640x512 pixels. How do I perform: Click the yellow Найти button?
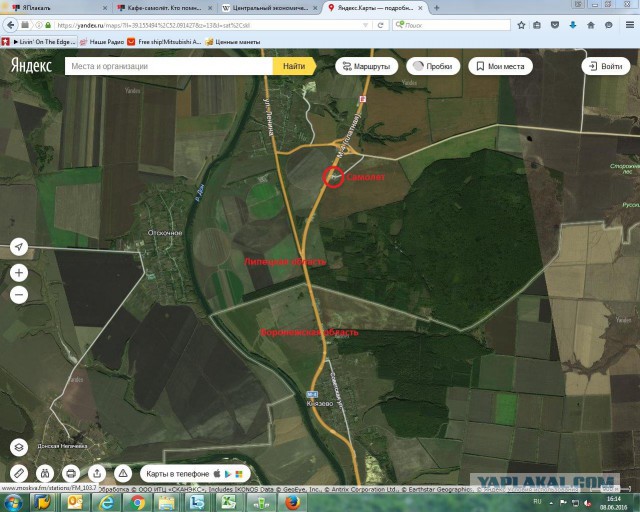click(x=294, y=66)
